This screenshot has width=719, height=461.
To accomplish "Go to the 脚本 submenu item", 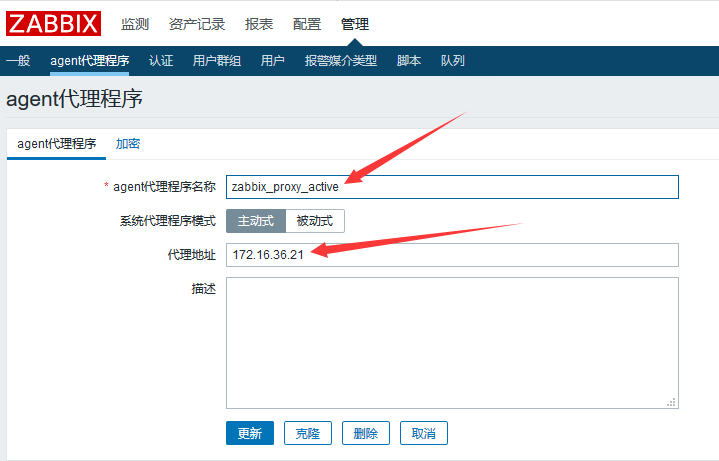I will (x=409, y=61).
